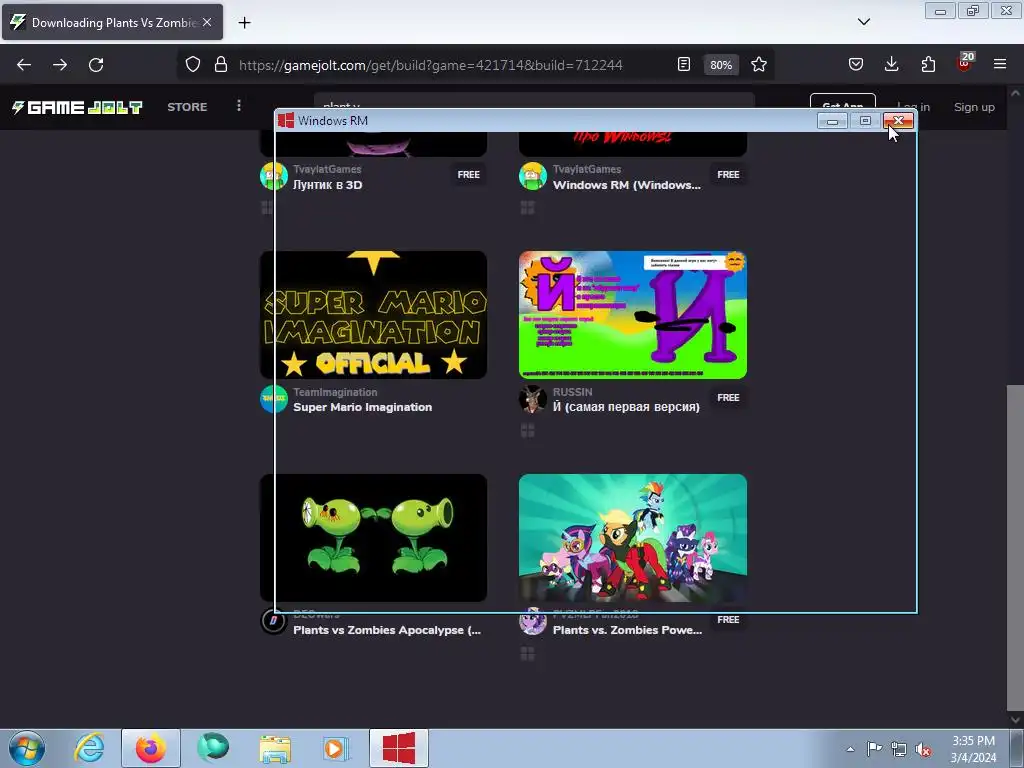Open the Super Mario Imagination title link
1024x768 pixels.
pos(362,407)
